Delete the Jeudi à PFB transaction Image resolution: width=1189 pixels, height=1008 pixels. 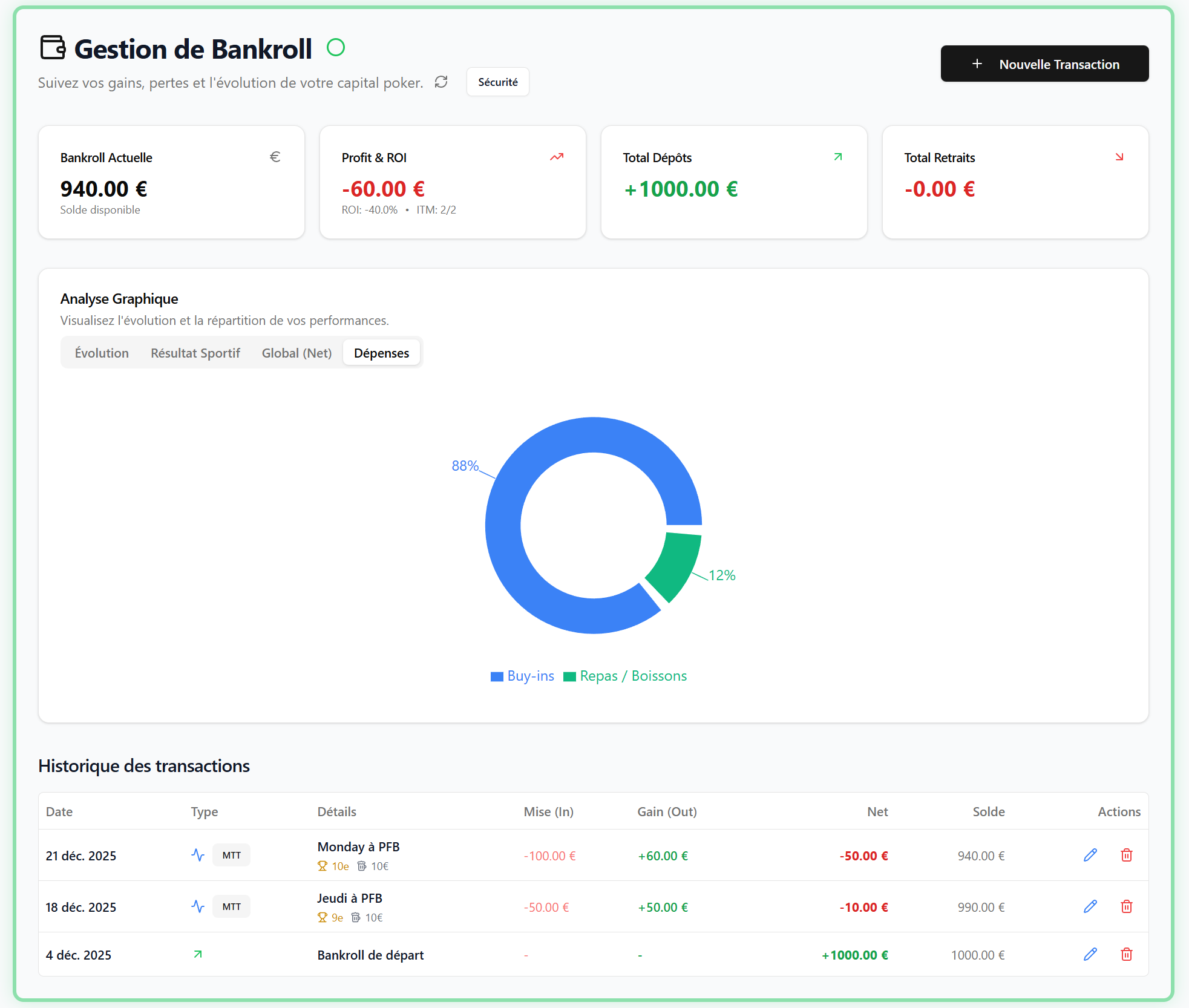point(1126,906)
